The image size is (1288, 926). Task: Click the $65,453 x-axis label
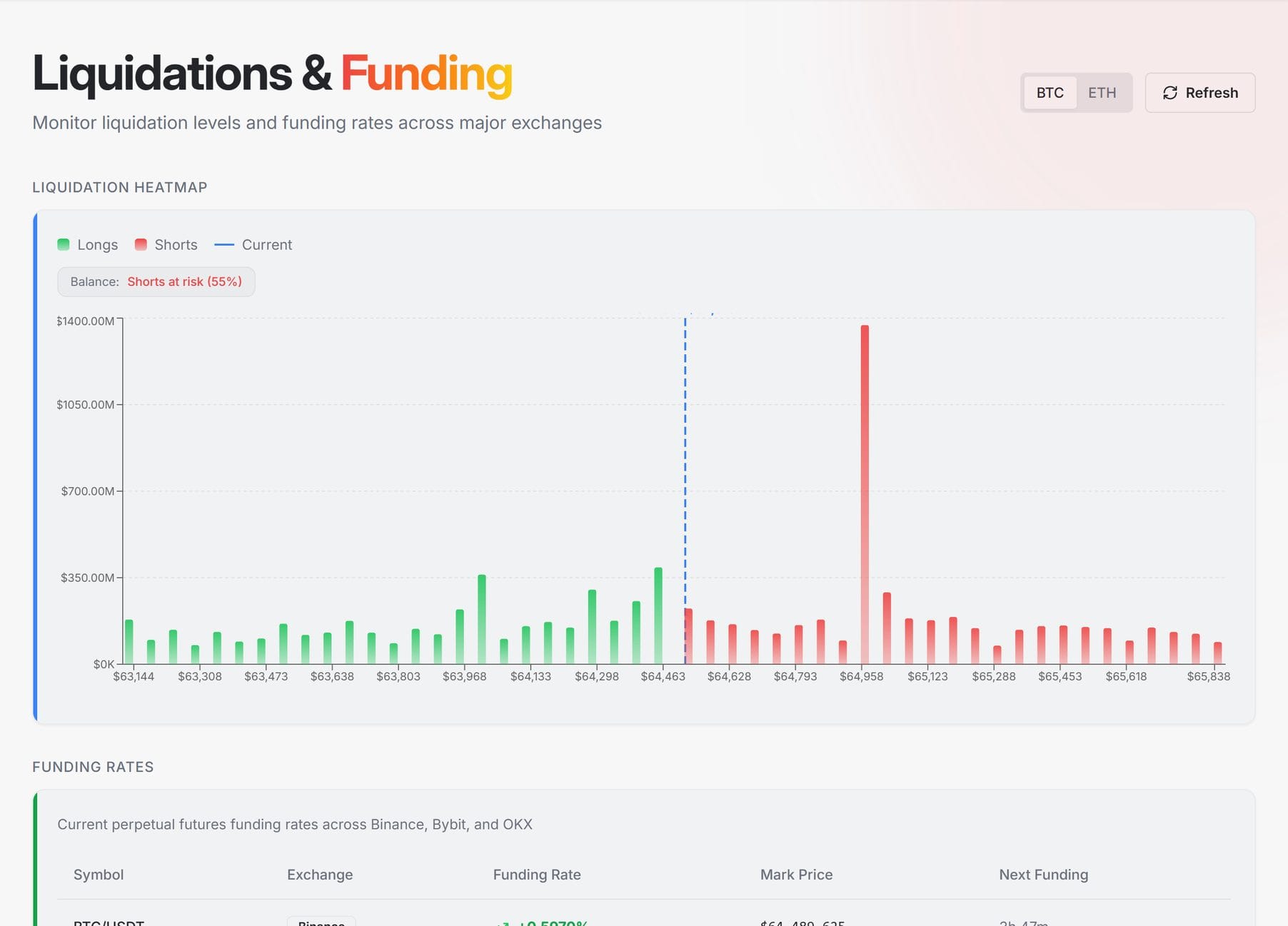coord(1060,676)
